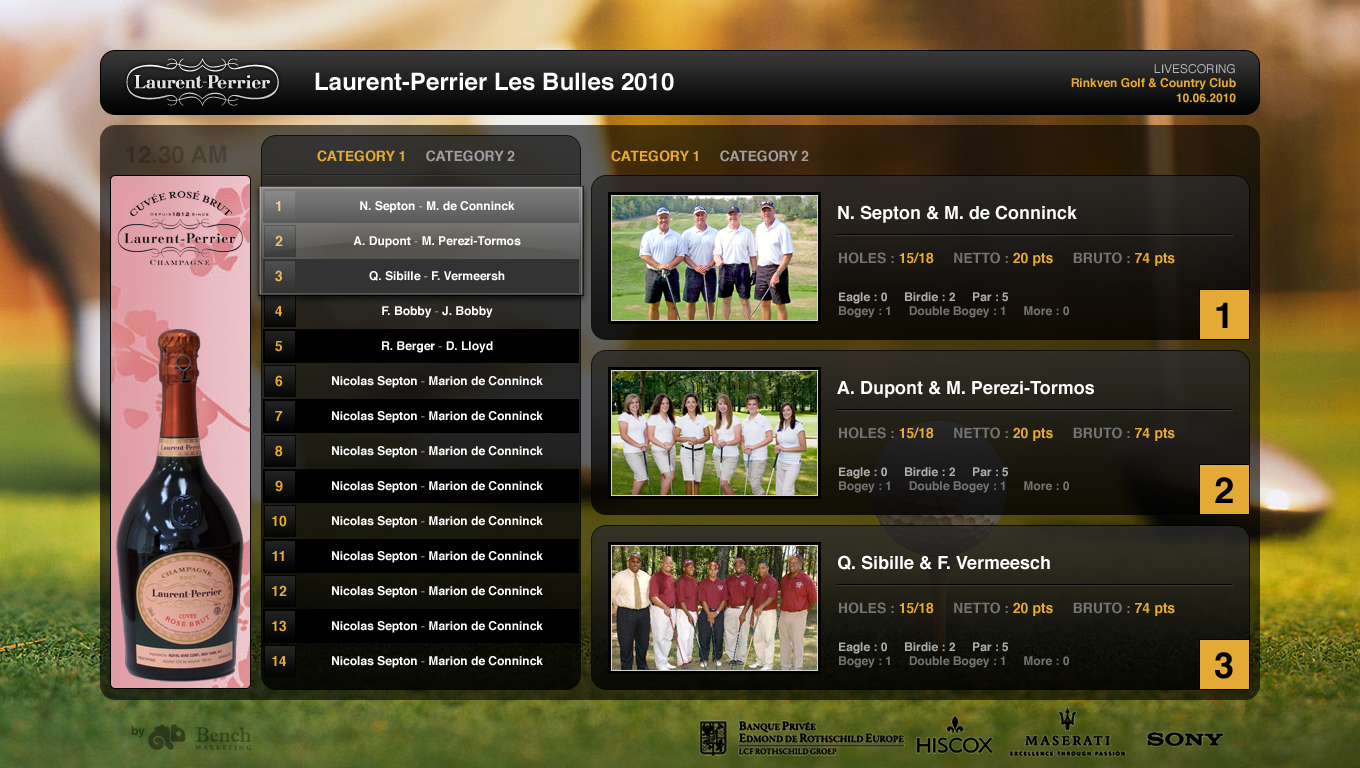Click the Cuvée Rosé Brut bottle advertisement
1360x768 pixels.
coord(180,432)
